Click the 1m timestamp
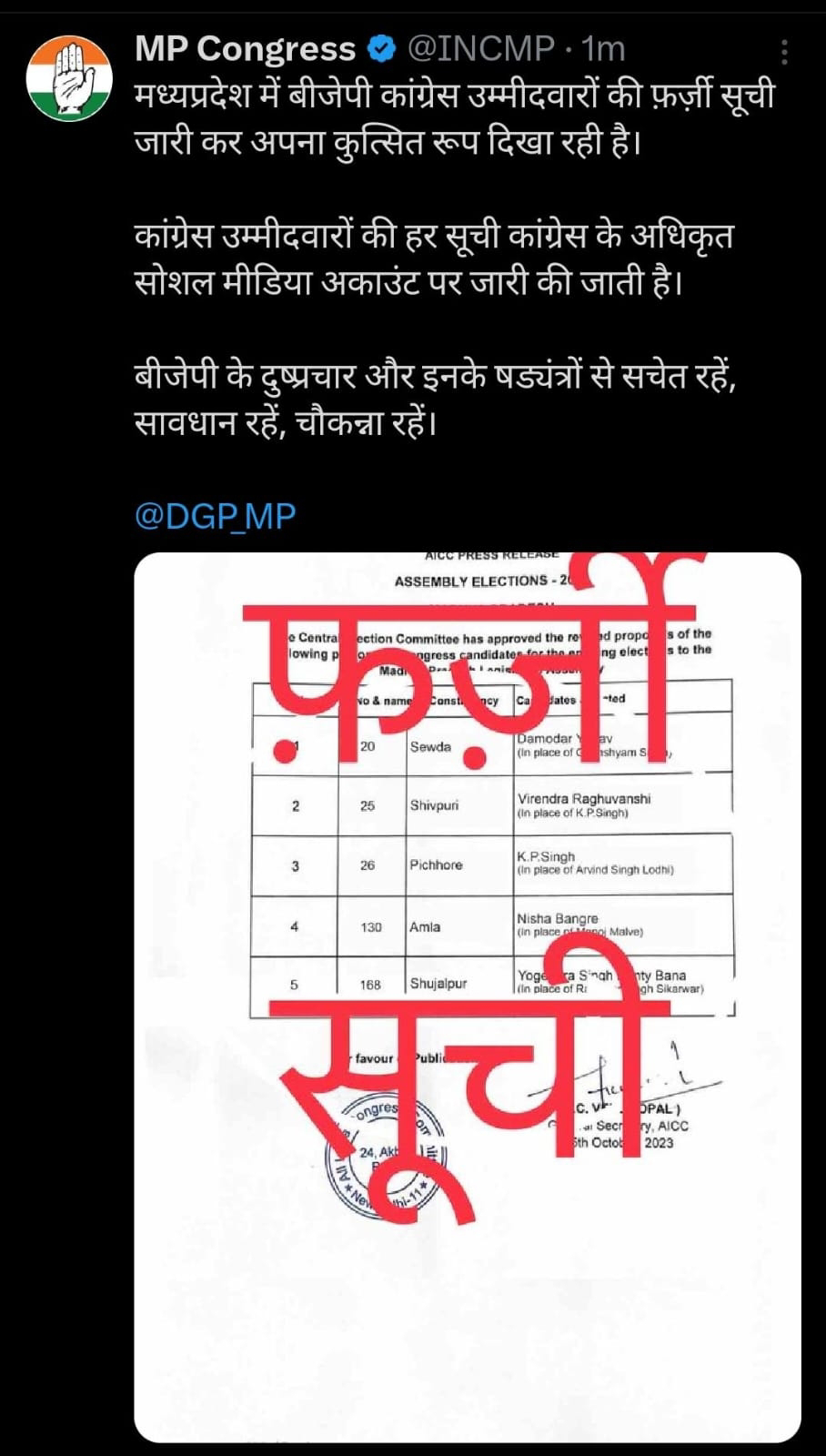Viewport: 826px width, 1456px height. (x=603, y=48)
